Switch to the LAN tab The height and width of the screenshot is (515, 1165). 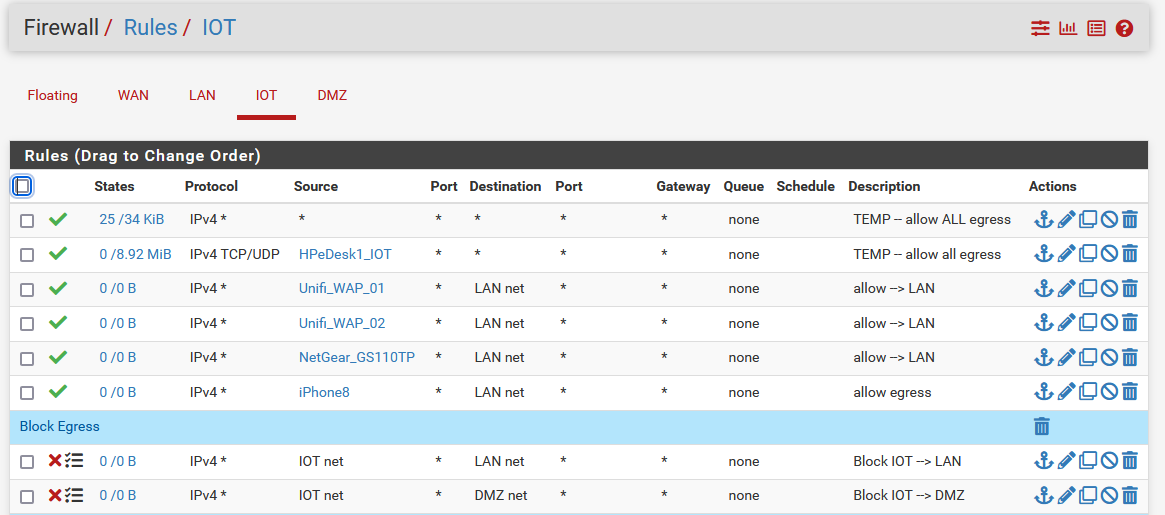(x=202, y=95)
